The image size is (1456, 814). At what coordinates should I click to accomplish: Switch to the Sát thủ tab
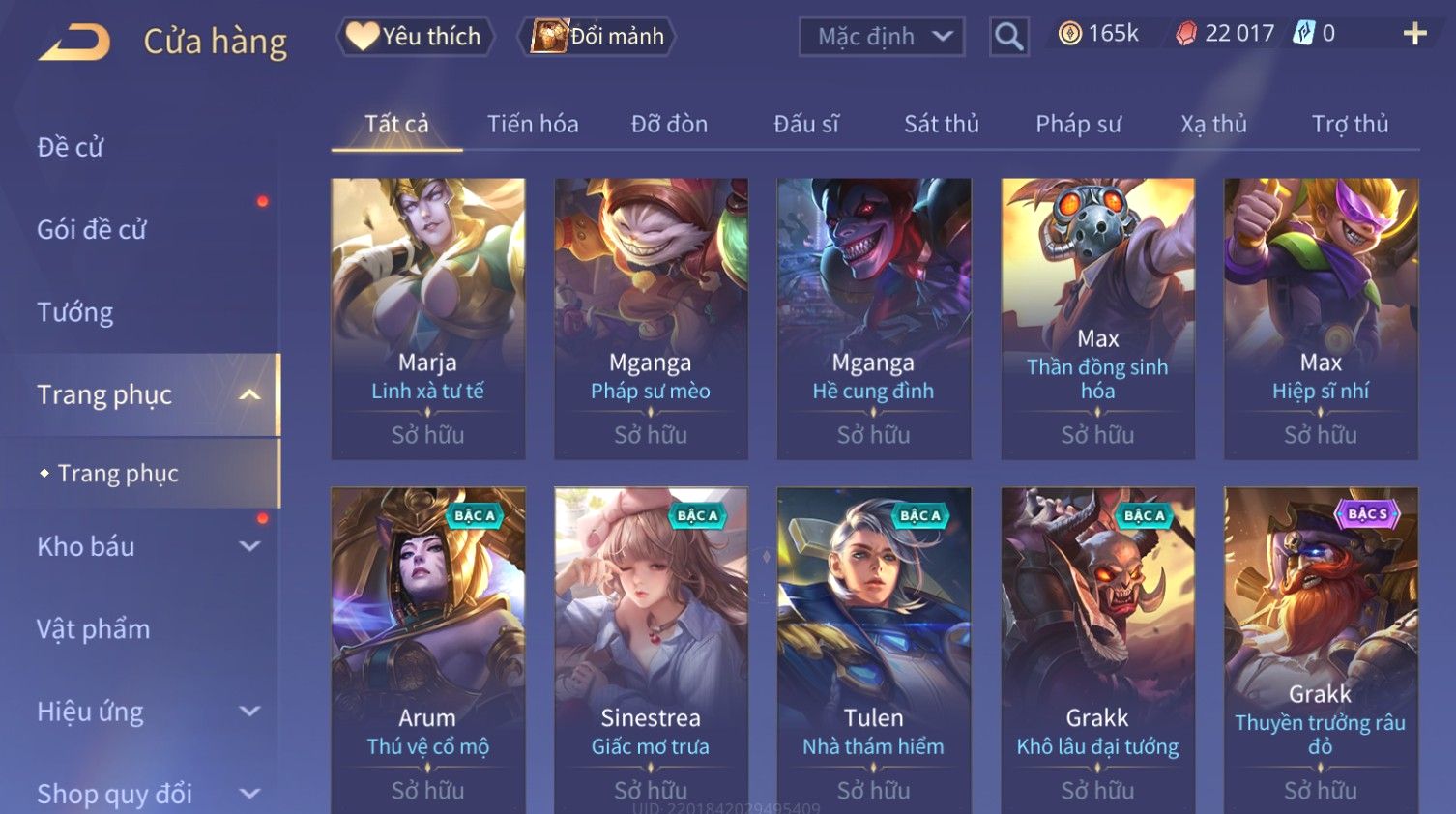point(942,124)
